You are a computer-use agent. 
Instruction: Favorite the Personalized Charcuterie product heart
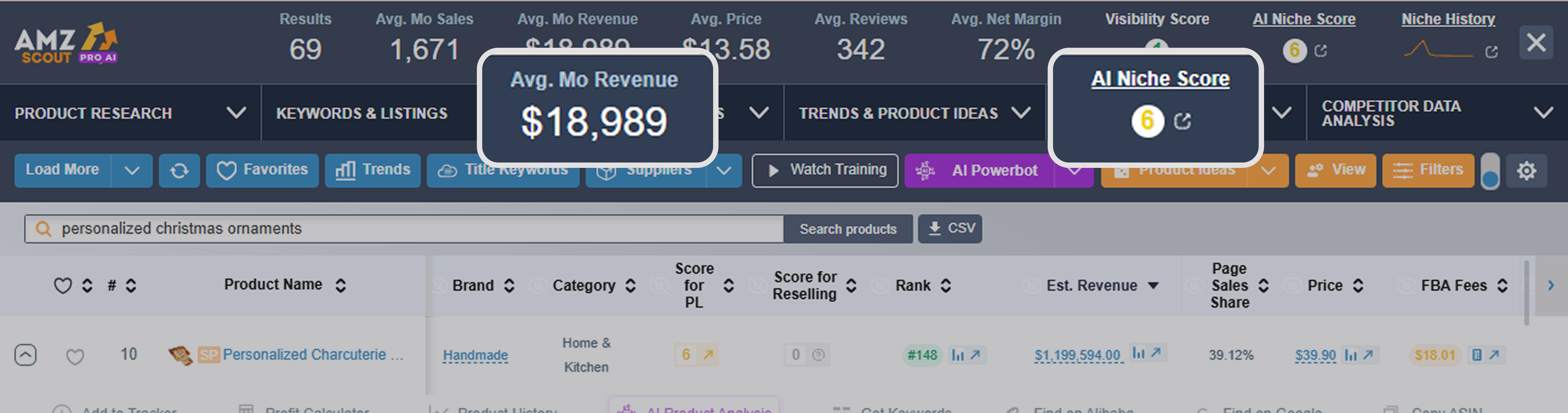click(75, 356)
